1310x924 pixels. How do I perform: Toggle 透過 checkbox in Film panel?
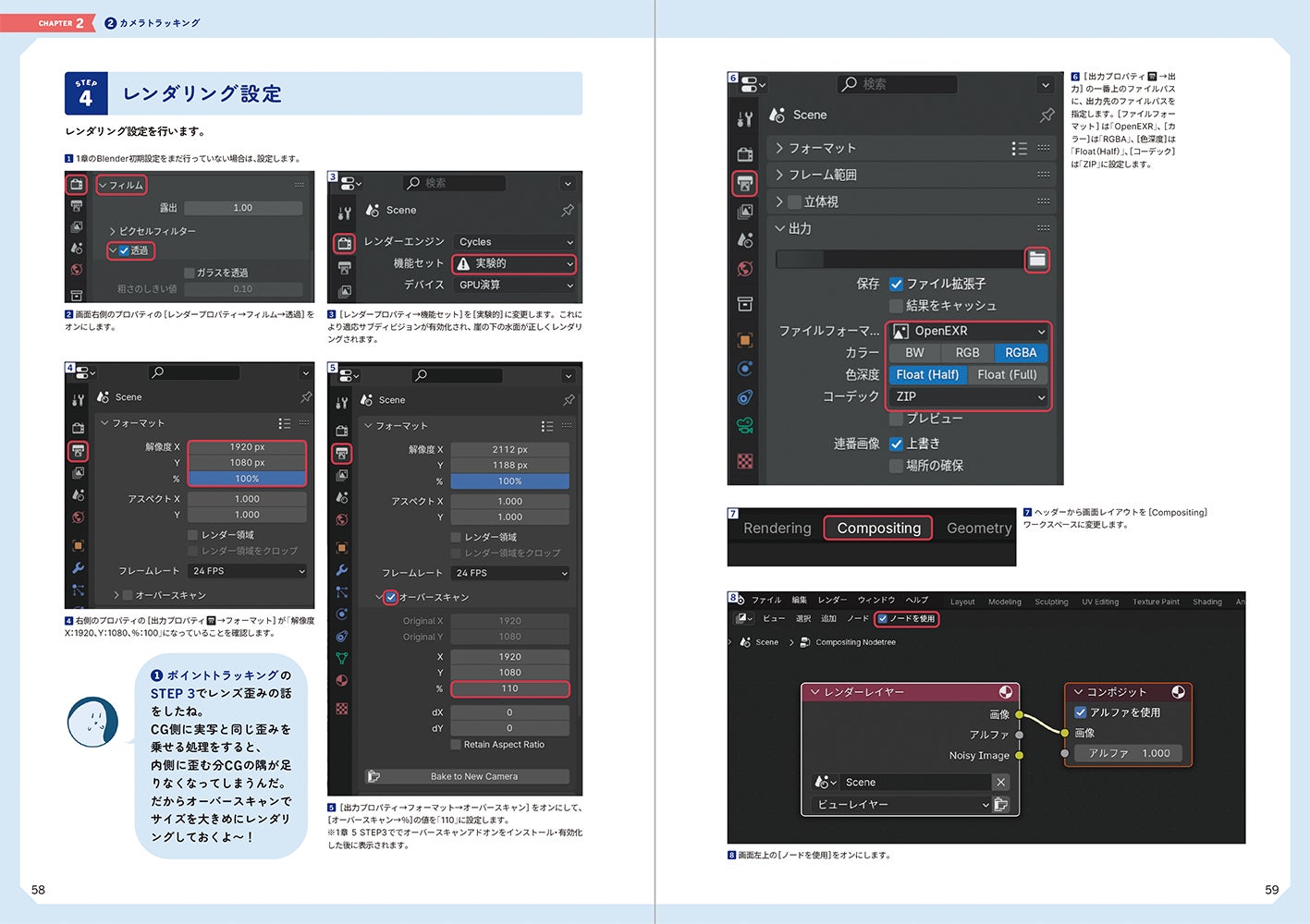coord(123,250)
